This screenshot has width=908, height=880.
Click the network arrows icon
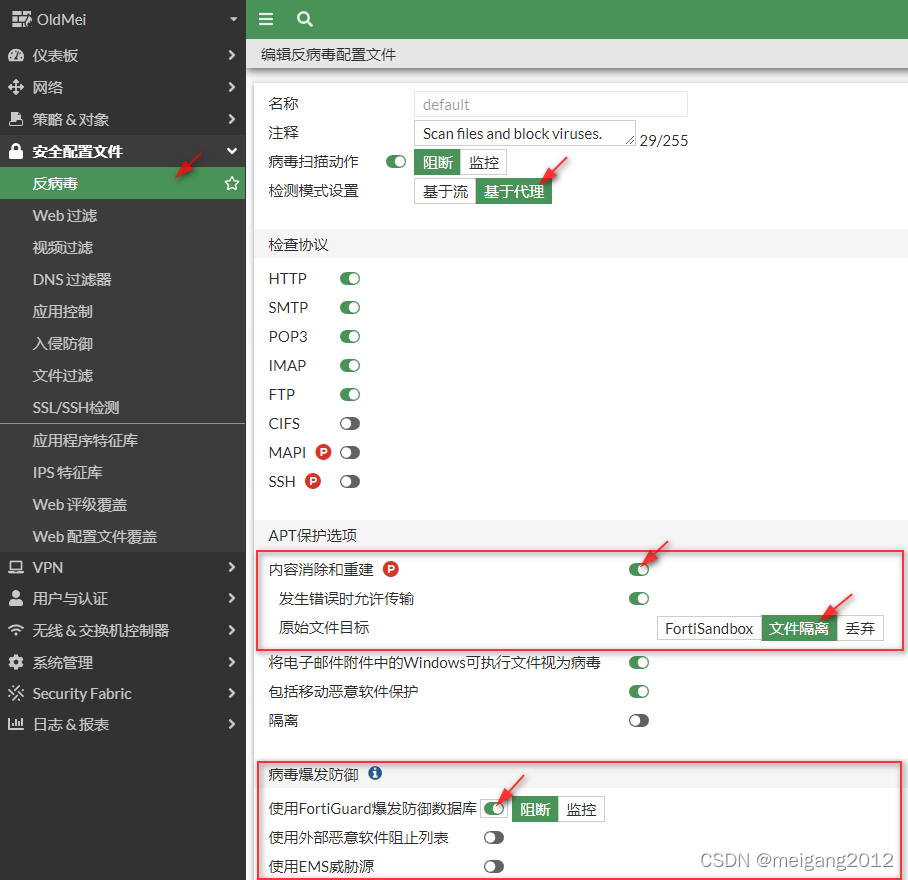coord(16,87)
